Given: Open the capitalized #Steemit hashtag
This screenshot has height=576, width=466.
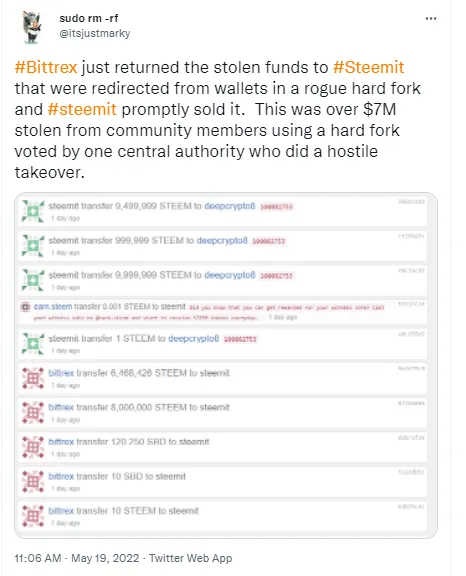Looking at the screenshot, I should (x=368, y=67).
